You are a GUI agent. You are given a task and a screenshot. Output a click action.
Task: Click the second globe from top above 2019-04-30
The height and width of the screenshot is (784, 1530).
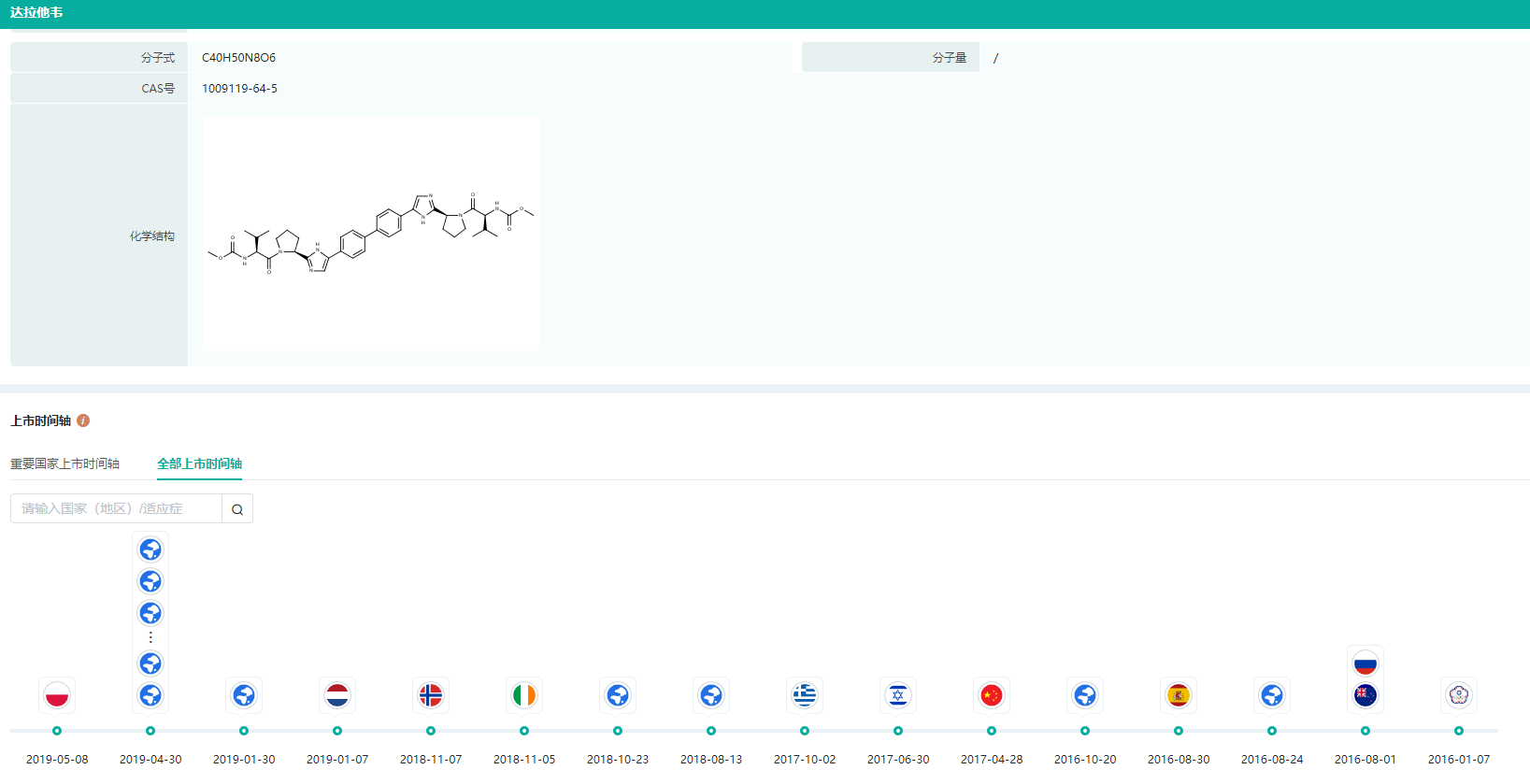[x=150, y=581]
